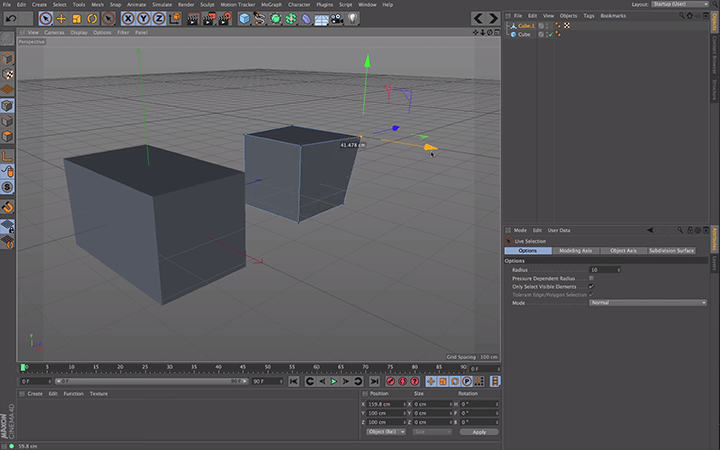Screen dimensions: 720x450
Task: Open Edit Render Settings icon
Action: tap(225, 19)
